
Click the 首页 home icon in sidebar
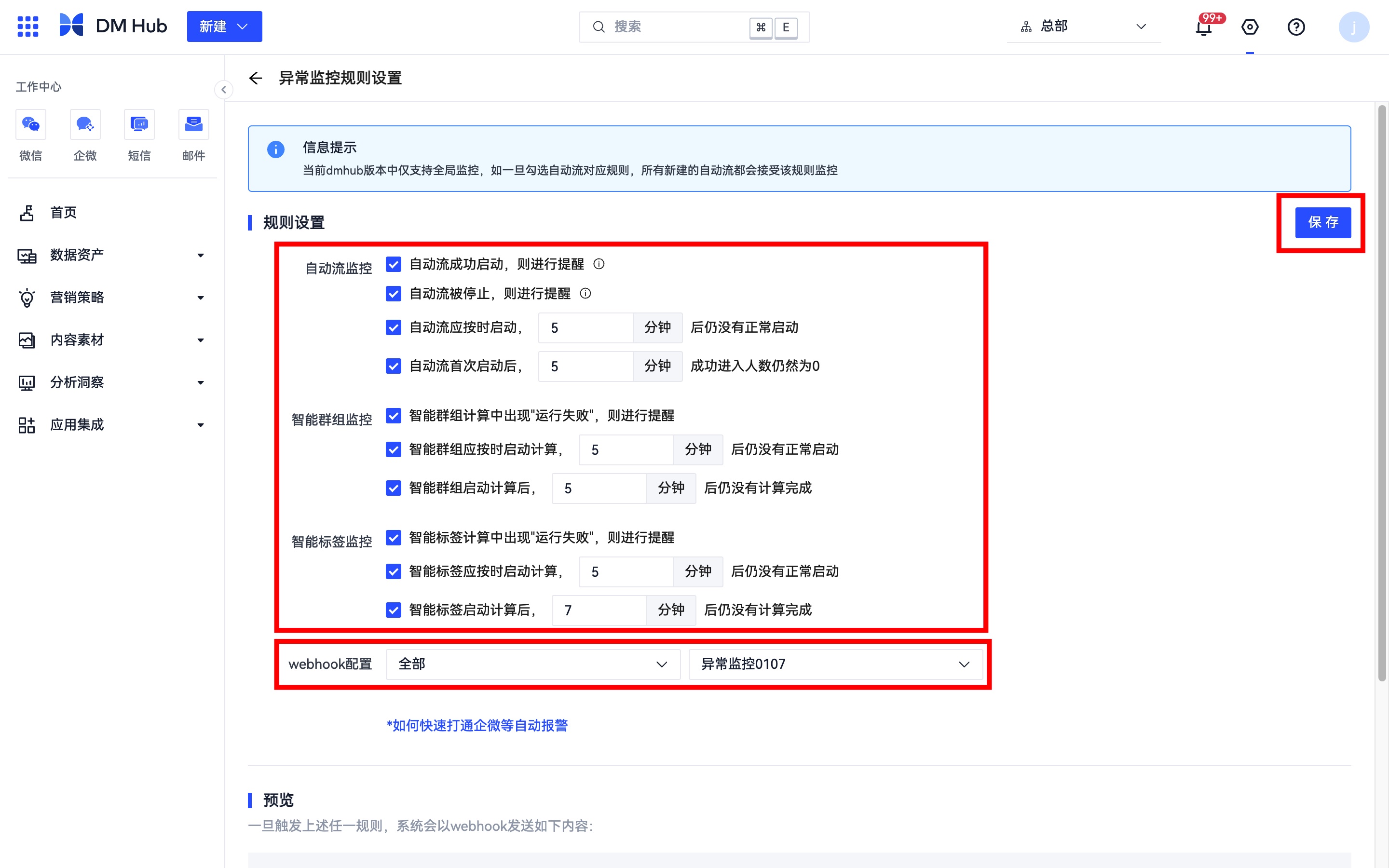coord(27,213)
